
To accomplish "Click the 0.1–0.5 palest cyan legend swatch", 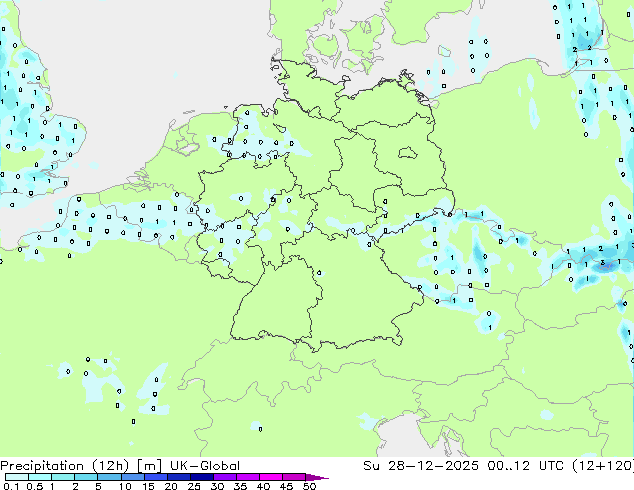I will (17, 477).
